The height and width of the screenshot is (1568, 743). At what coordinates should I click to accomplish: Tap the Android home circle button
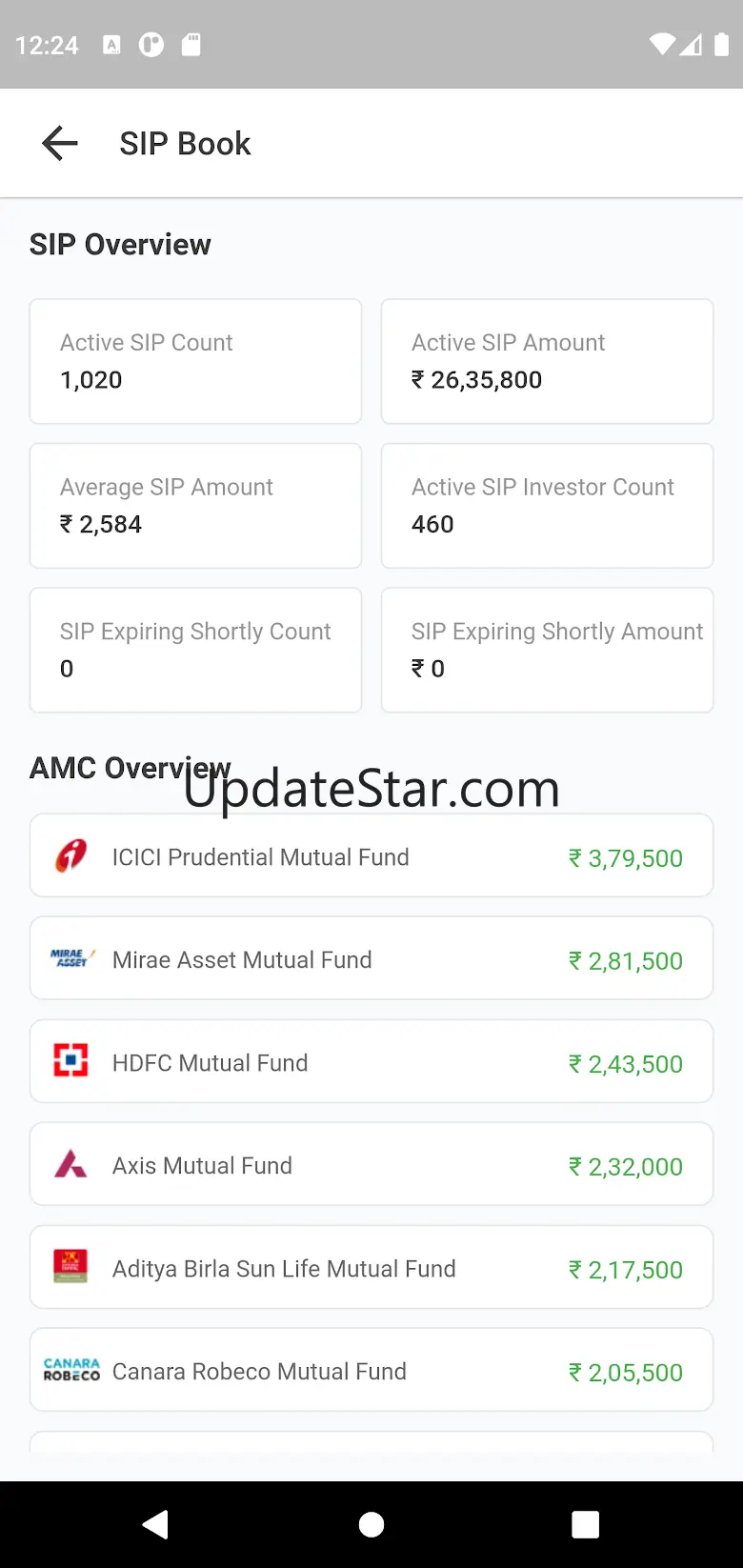(371, 1524)
